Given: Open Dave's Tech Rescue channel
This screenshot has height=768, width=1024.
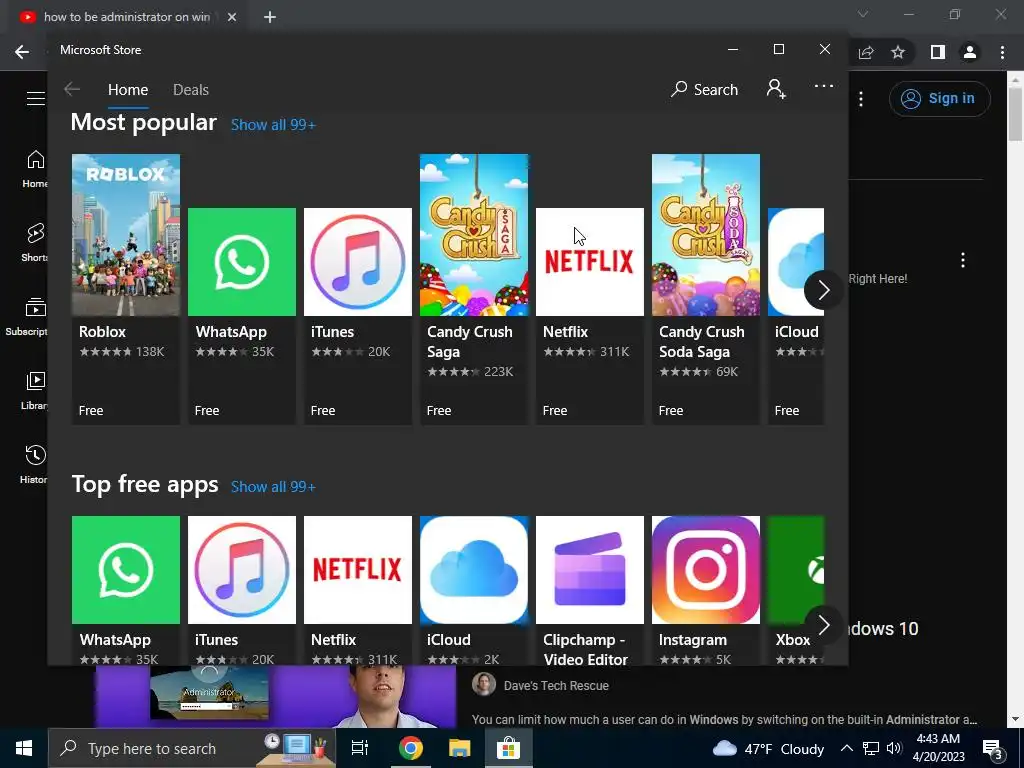Looking at the screenshot, I should pyautogui.click(x=556, y=686).
